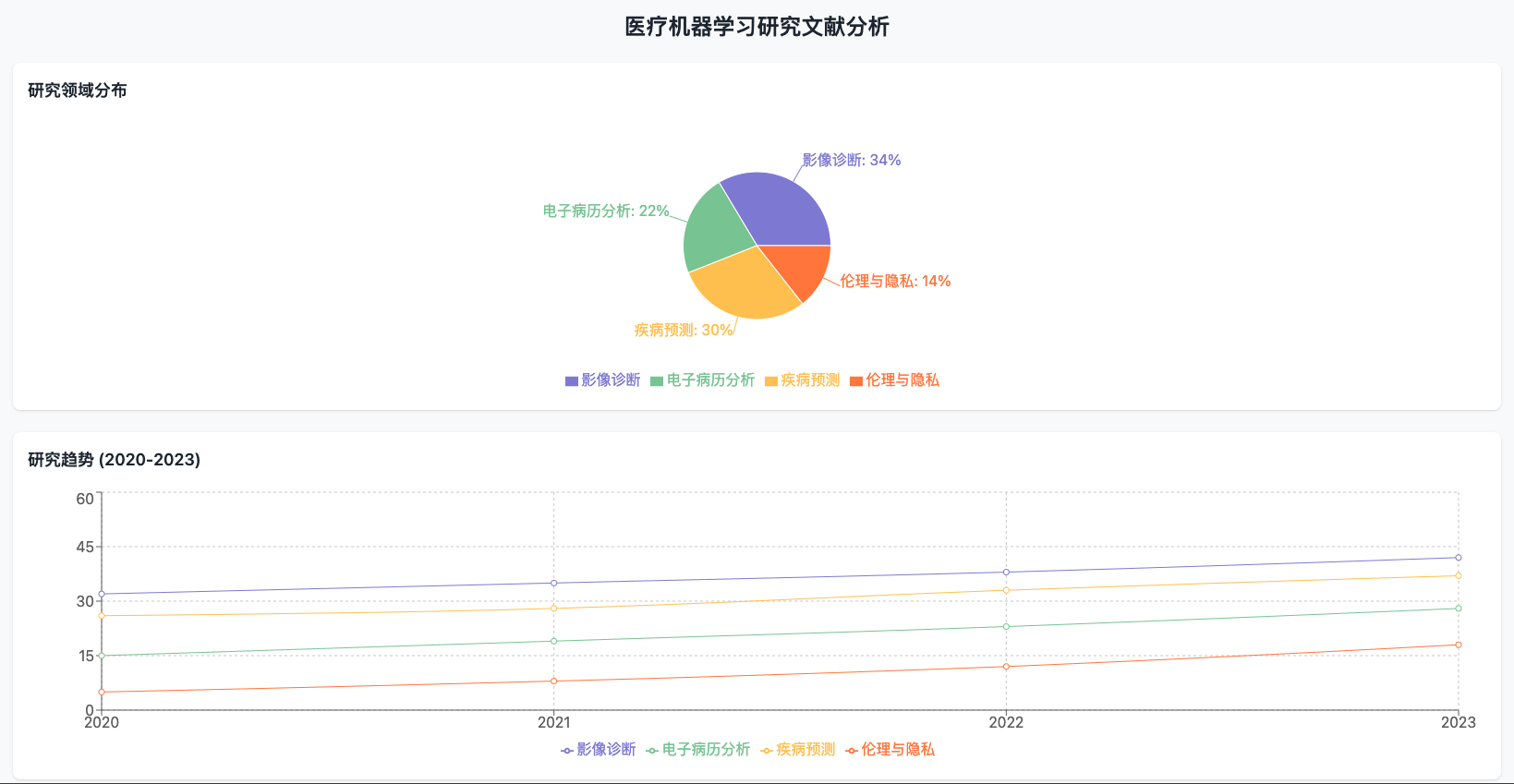Click the 疾病预测 data point at 2023
The image size is (1514, 784).
coord(1459,576)
